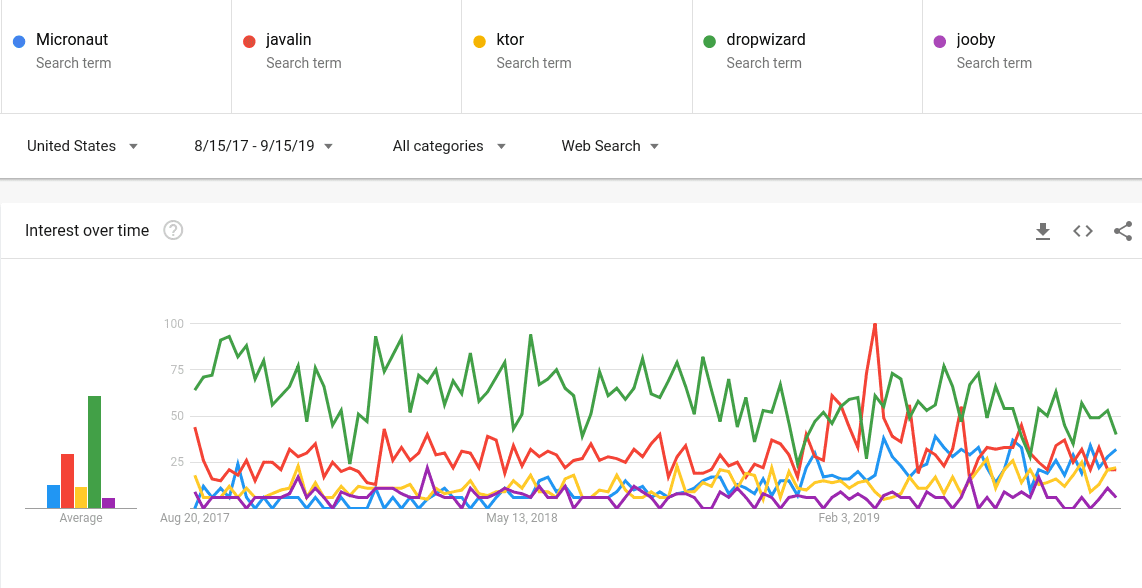This screenshot has width=1142, height=588.
Task: Open the Web Search type dropdown
Action: pyautogui.click(x=610, y=146)
